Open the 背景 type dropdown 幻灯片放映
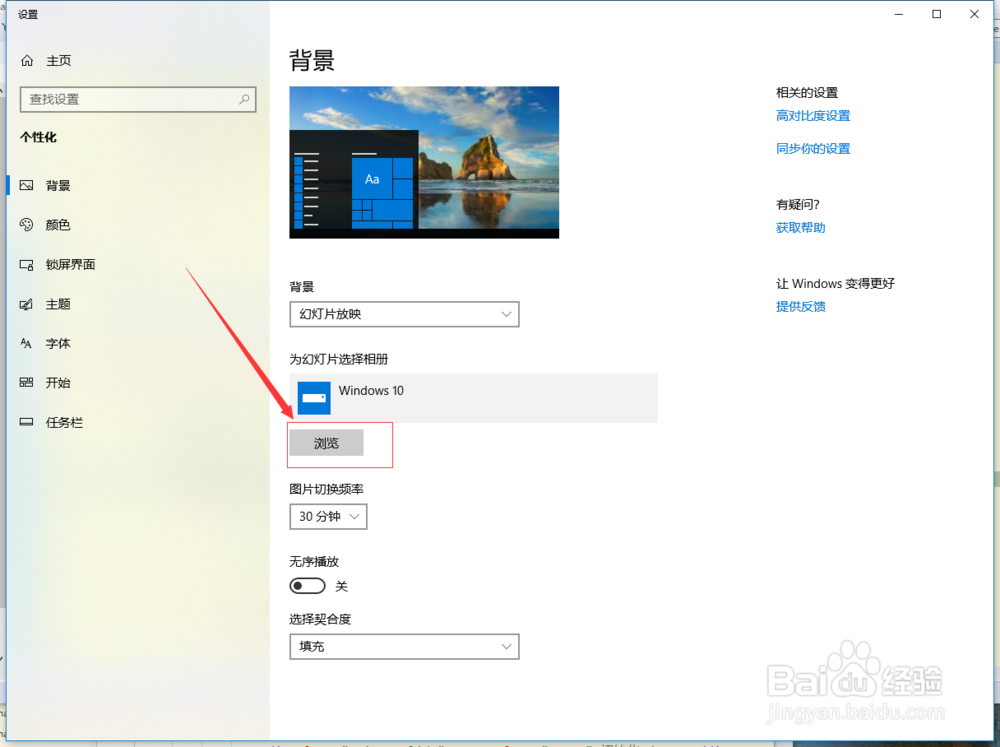This screenshot has width=1000, height=747. [x=404, y=314]
